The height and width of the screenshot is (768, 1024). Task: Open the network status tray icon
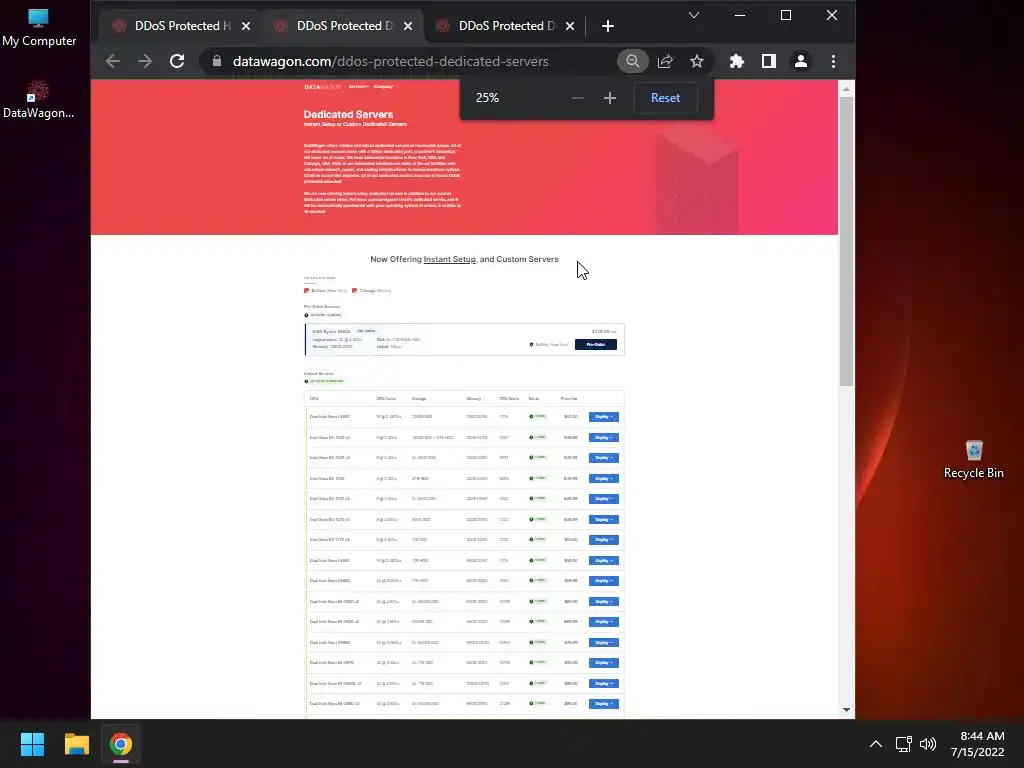[904, 744]
